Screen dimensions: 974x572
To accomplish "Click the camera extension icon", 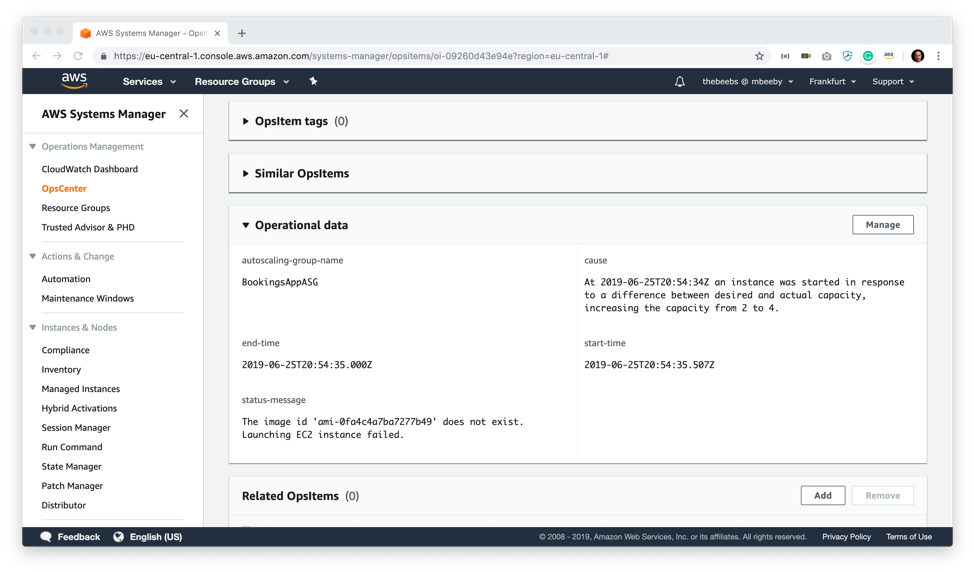I will pos(826,56).
